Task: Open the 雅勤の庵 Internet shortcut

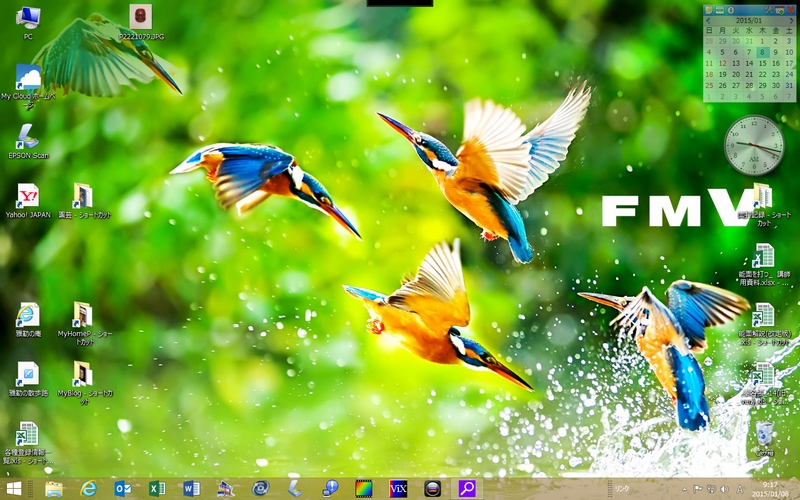Action: [28, 319]
